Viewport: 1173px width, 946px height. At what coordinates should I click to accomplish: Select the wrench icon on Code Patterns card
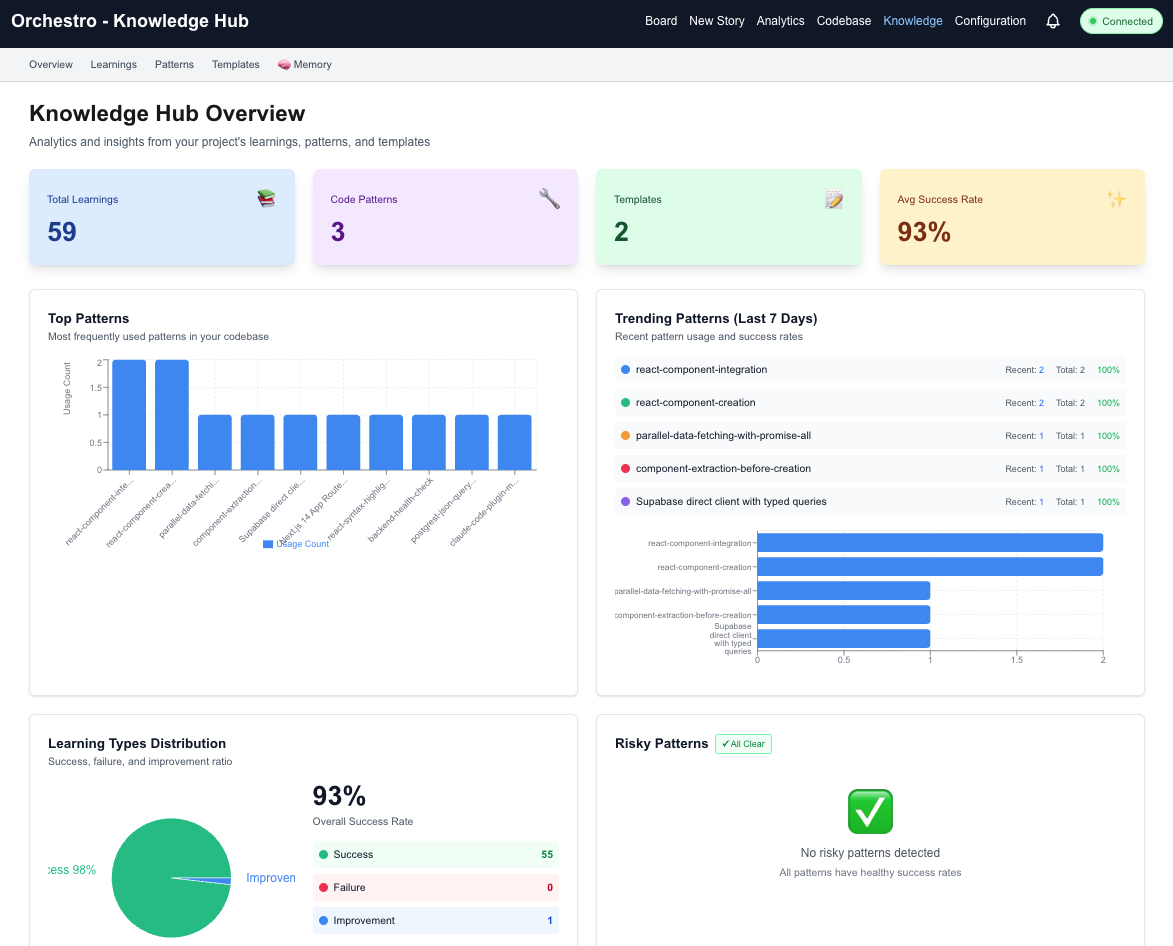[x=549, y=198]
